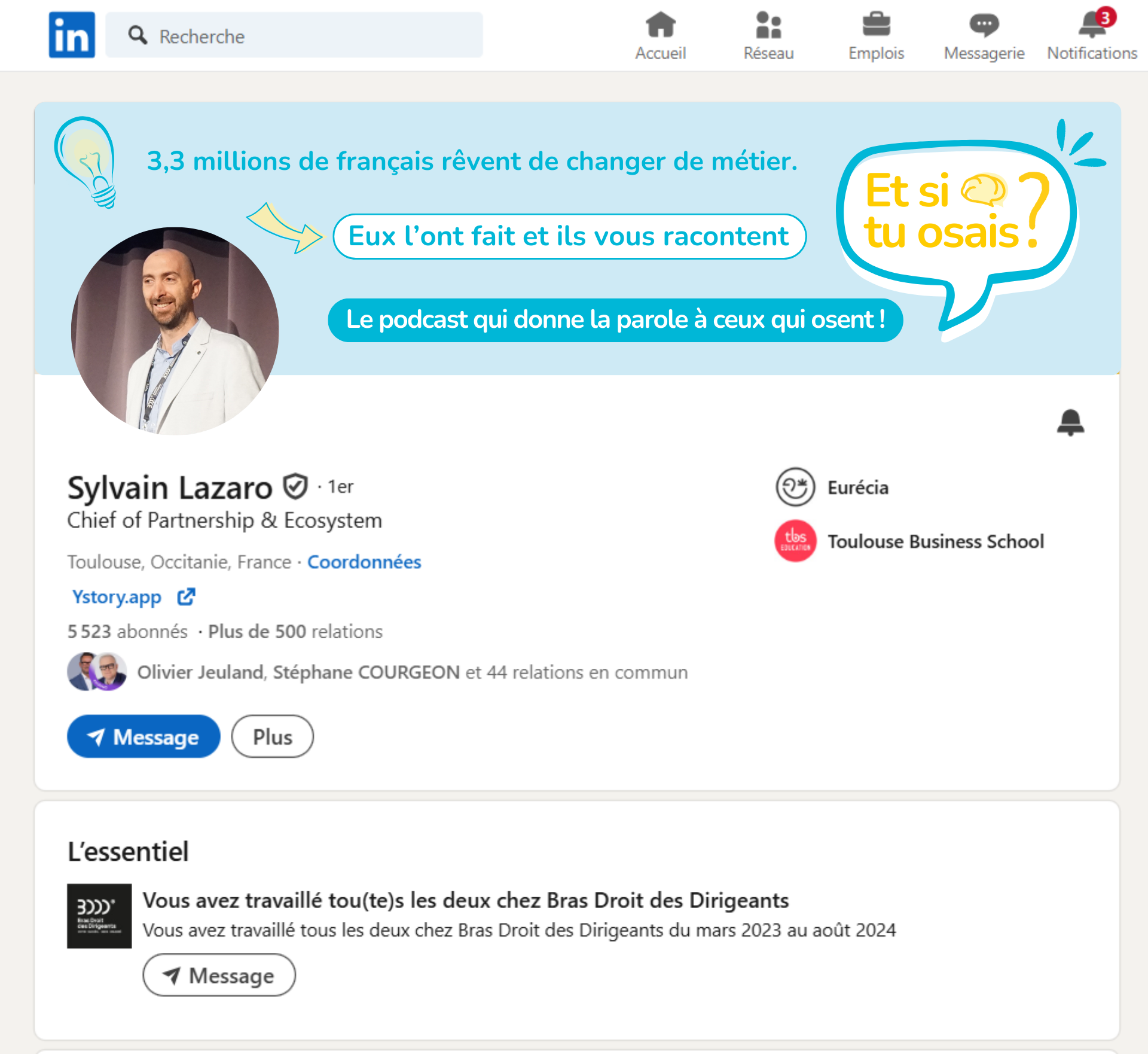
Task: Open Messagerie chat bubble icon
Action: tap(984, 26)
